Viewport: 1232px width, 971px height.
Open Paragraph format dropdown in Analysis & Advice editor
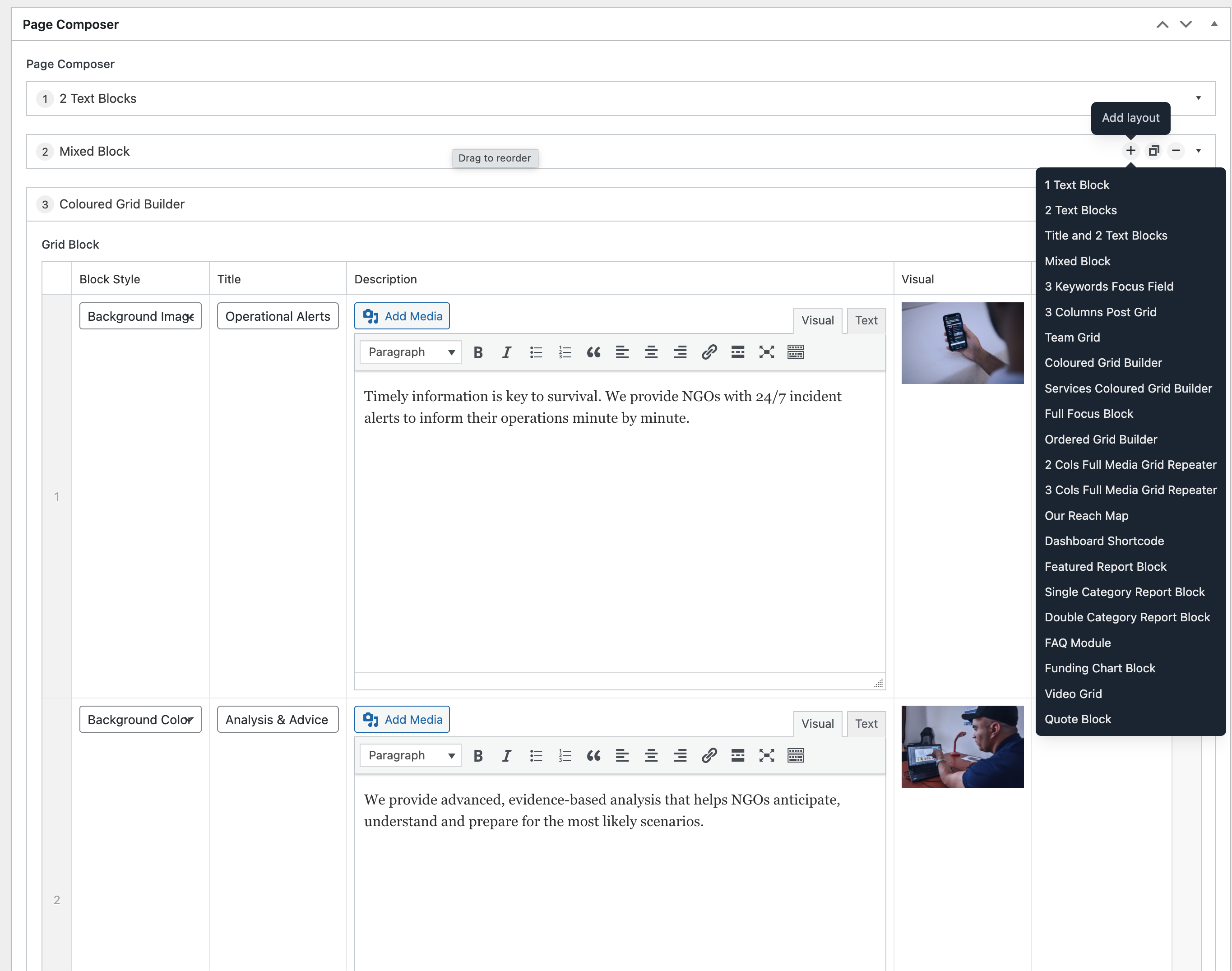(411, 755)
